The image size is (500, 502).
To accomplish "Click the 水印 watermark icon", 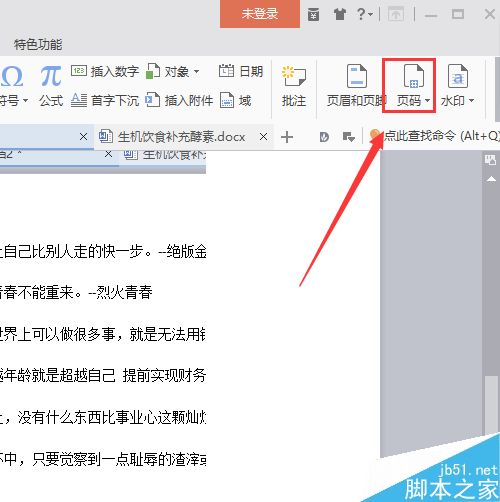I will (458, 76).
